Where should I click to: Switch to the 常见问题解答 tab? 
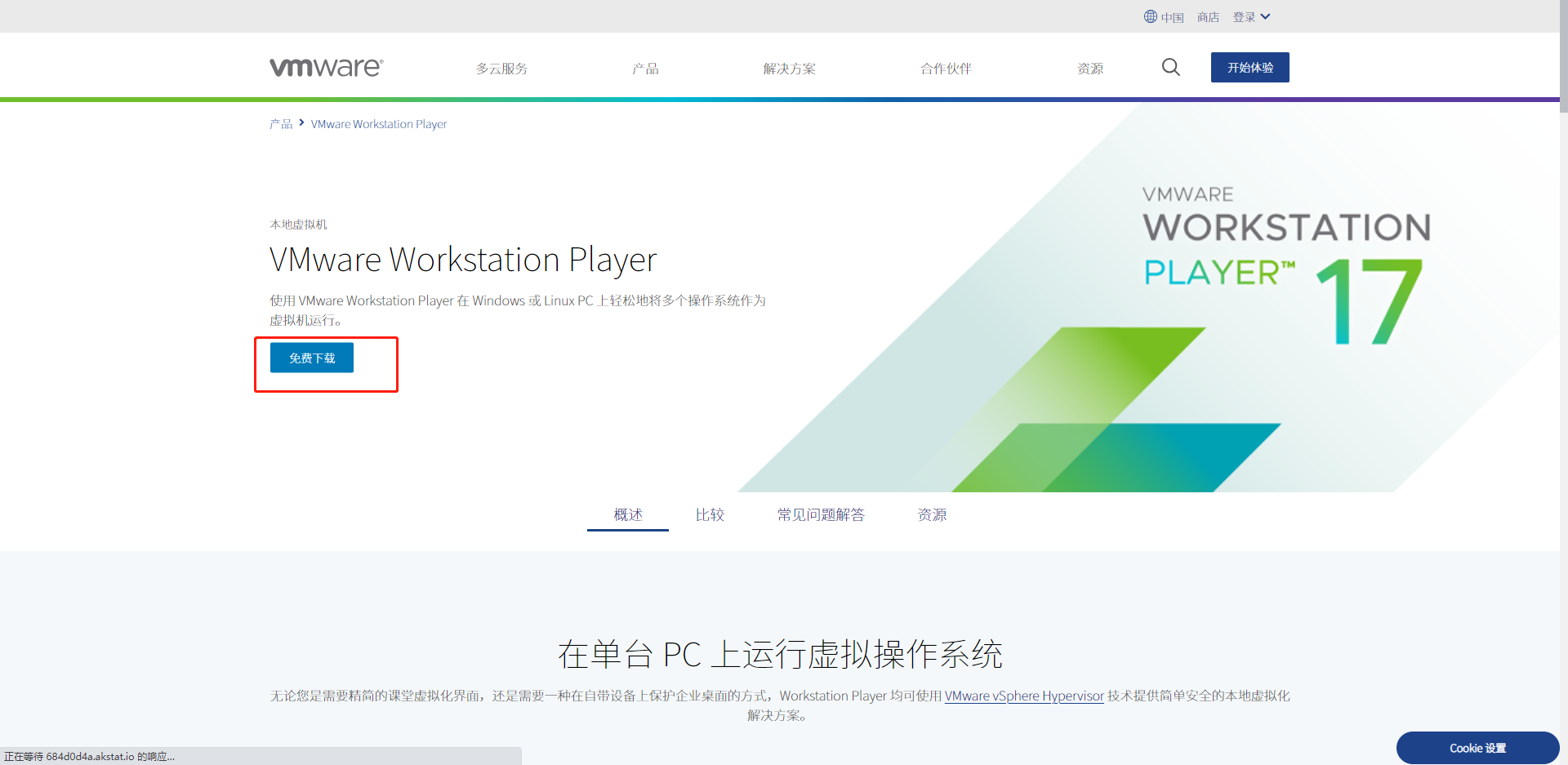click(x=821, y=515)
